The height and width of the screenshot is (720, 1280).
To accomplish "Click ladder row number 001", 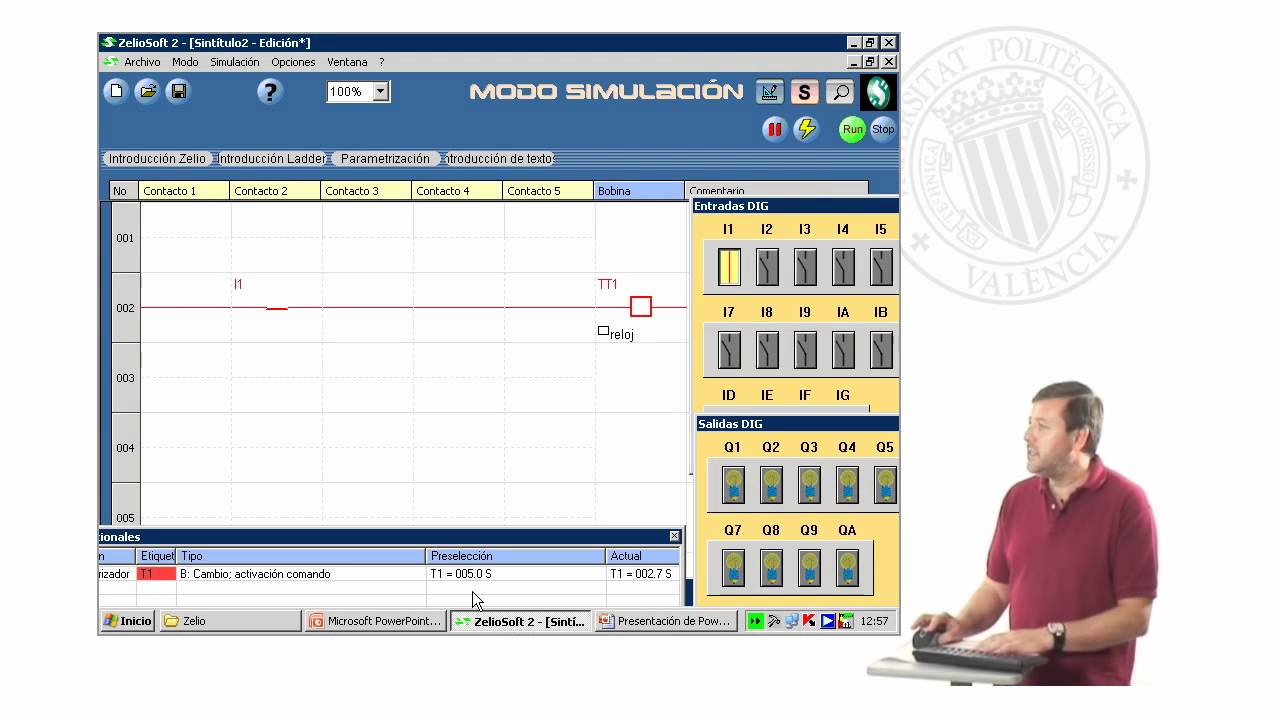I will click(x=125, y=238).
